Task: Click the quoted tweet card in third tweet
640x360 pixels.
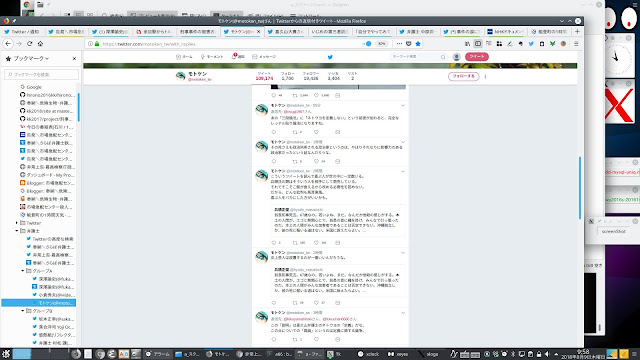Action: coord(338,220)
